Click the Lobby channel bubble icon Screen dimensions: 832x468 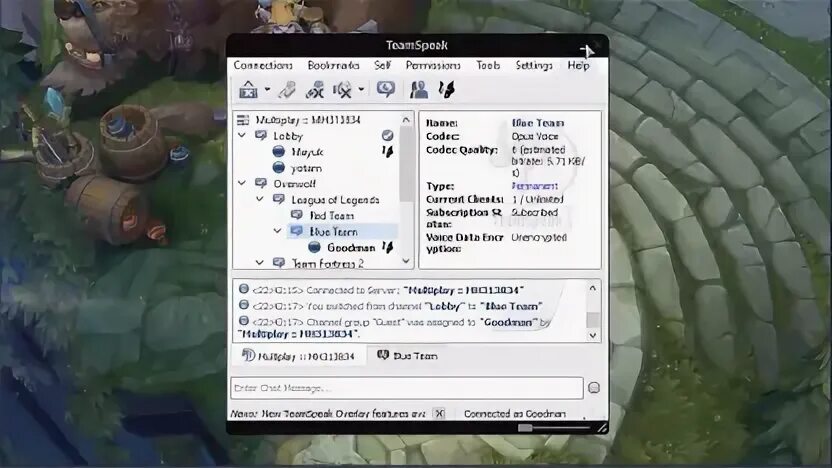pos(261,136)
